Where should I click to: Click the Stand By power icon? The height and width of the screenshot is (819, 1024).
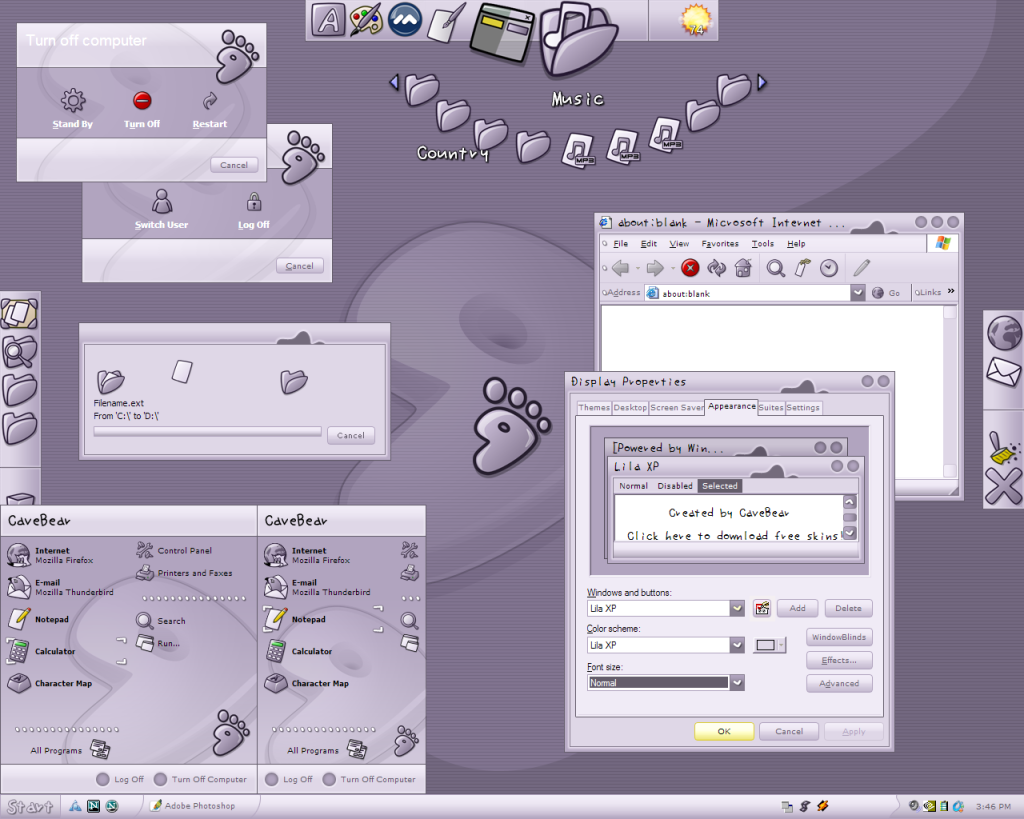point(73,101)
